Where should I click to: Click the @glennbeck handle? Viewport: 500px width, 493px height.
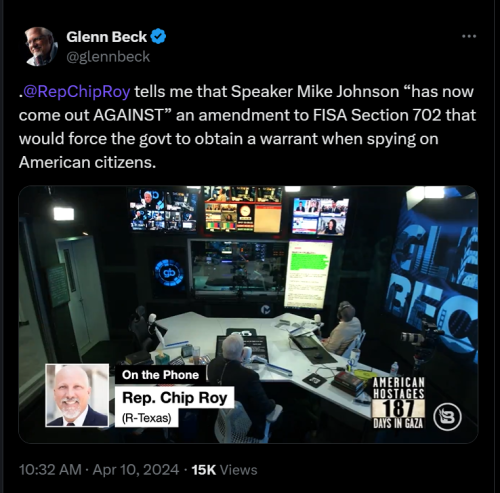coord(108,57)
